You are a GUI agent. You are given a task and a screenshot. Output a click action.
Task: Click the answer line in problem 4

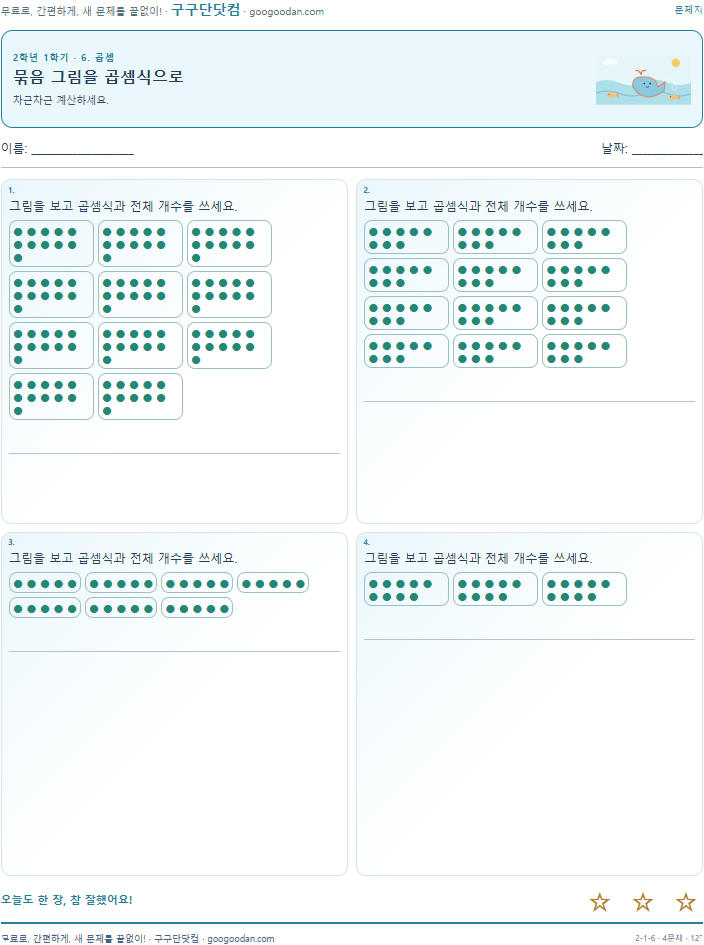pyautogui.click(x=529, y=639)
